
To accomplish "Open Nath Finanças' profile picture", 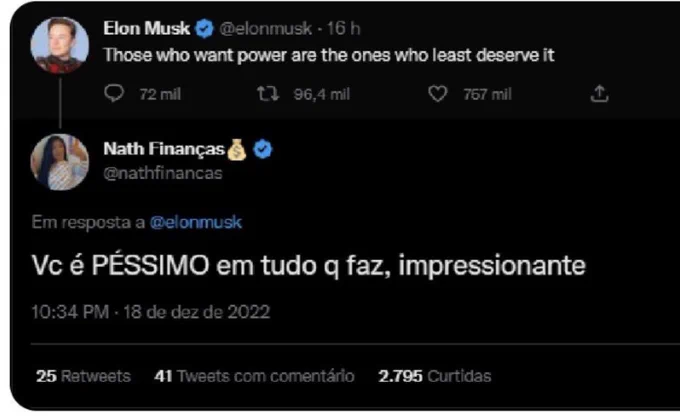I will 60,162.
